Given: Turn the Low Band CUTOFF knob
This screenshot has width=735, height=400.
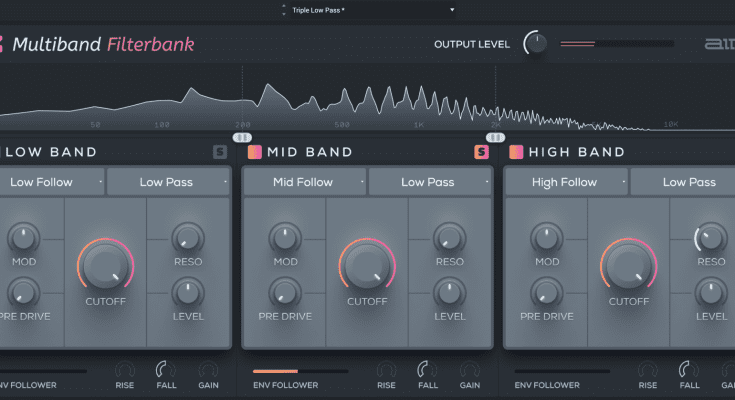Looking at the screenshot, I should tap(105, 267).
